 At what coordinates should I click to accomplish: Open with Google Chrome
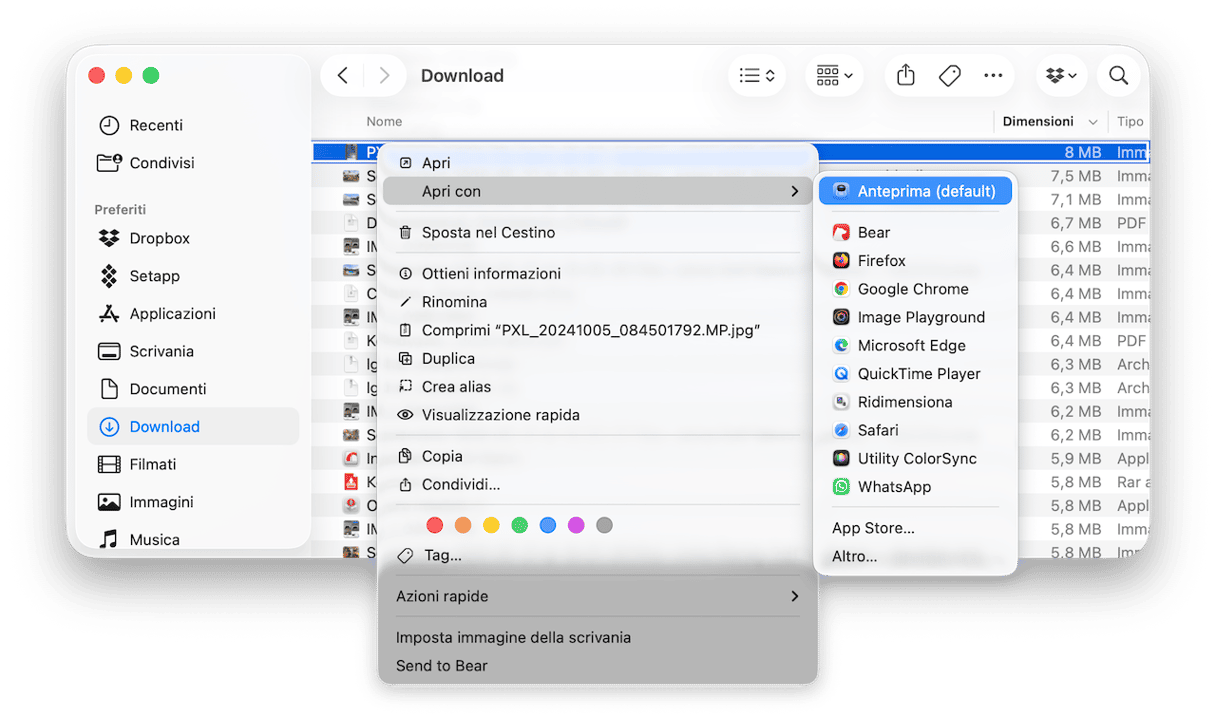coord(915,289)
